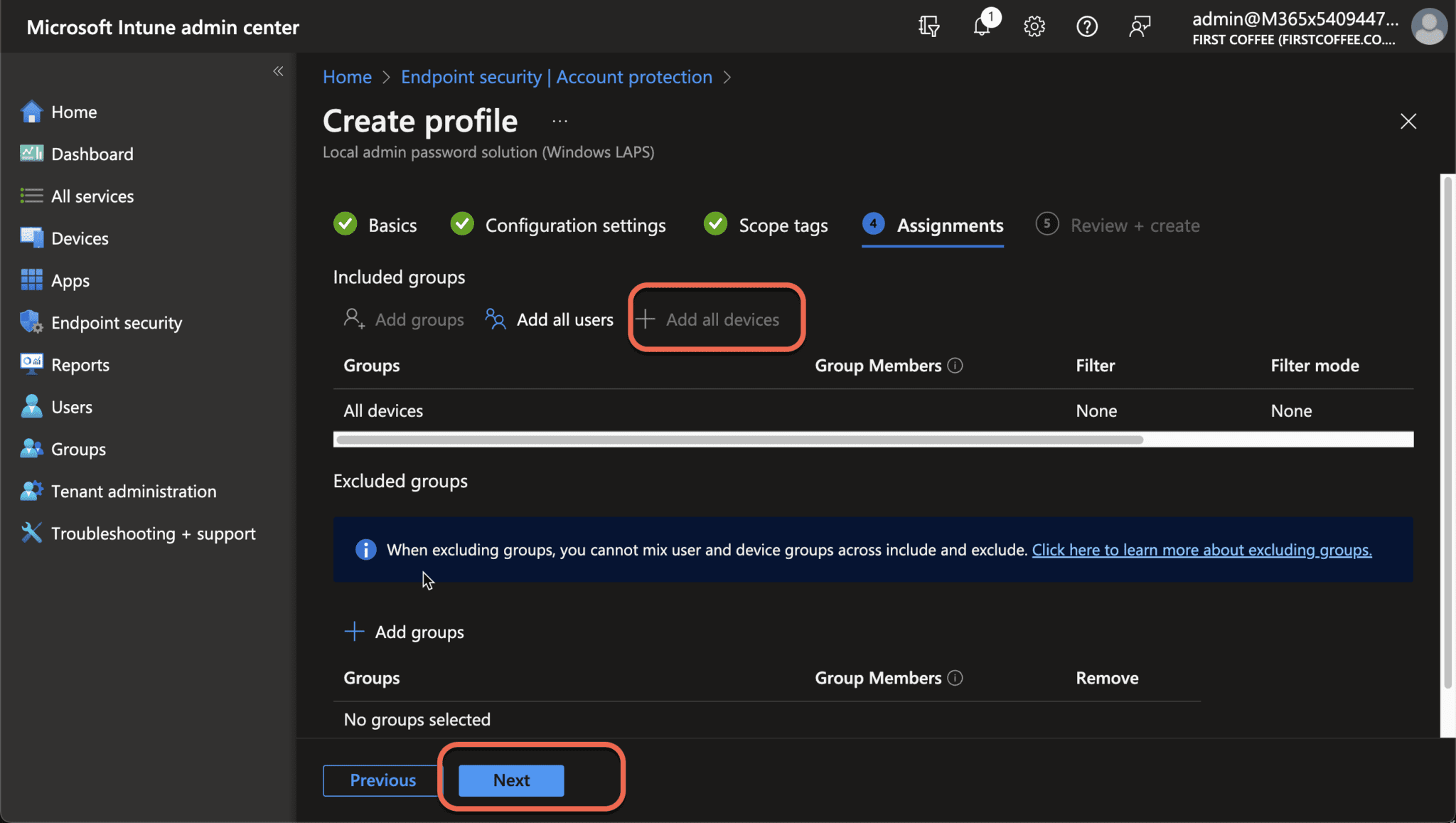Click the Next button

[x=510, y=780]
